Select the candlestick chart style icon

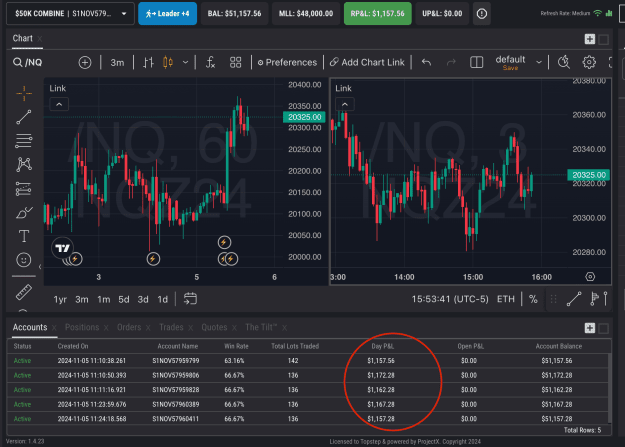tap(168, 63)
